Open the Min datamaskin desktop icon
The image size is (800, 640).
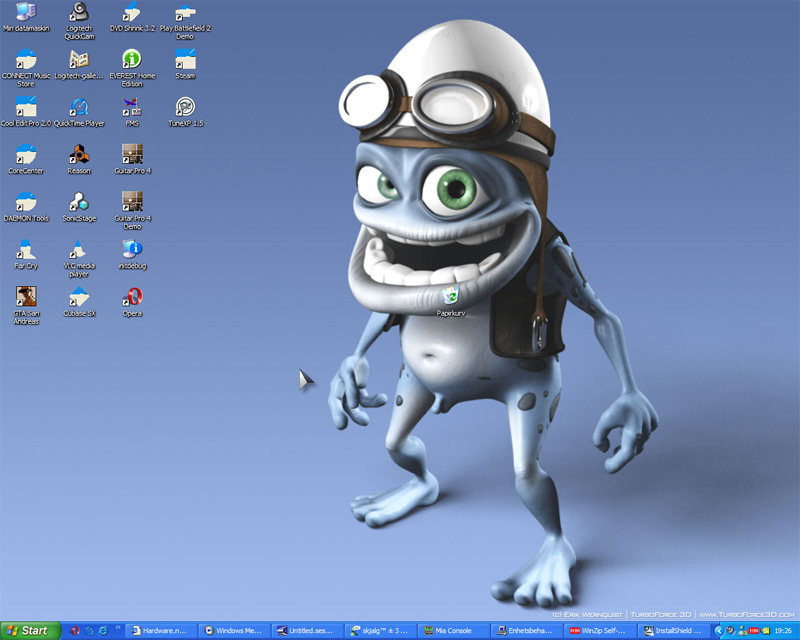coord(26,17)
